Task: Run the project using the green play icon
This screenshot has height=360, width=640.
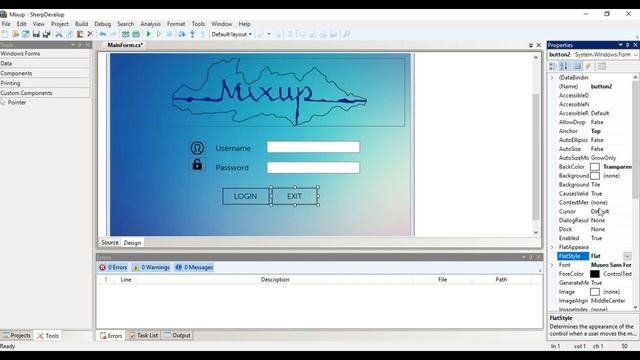Action: point(149,34)
